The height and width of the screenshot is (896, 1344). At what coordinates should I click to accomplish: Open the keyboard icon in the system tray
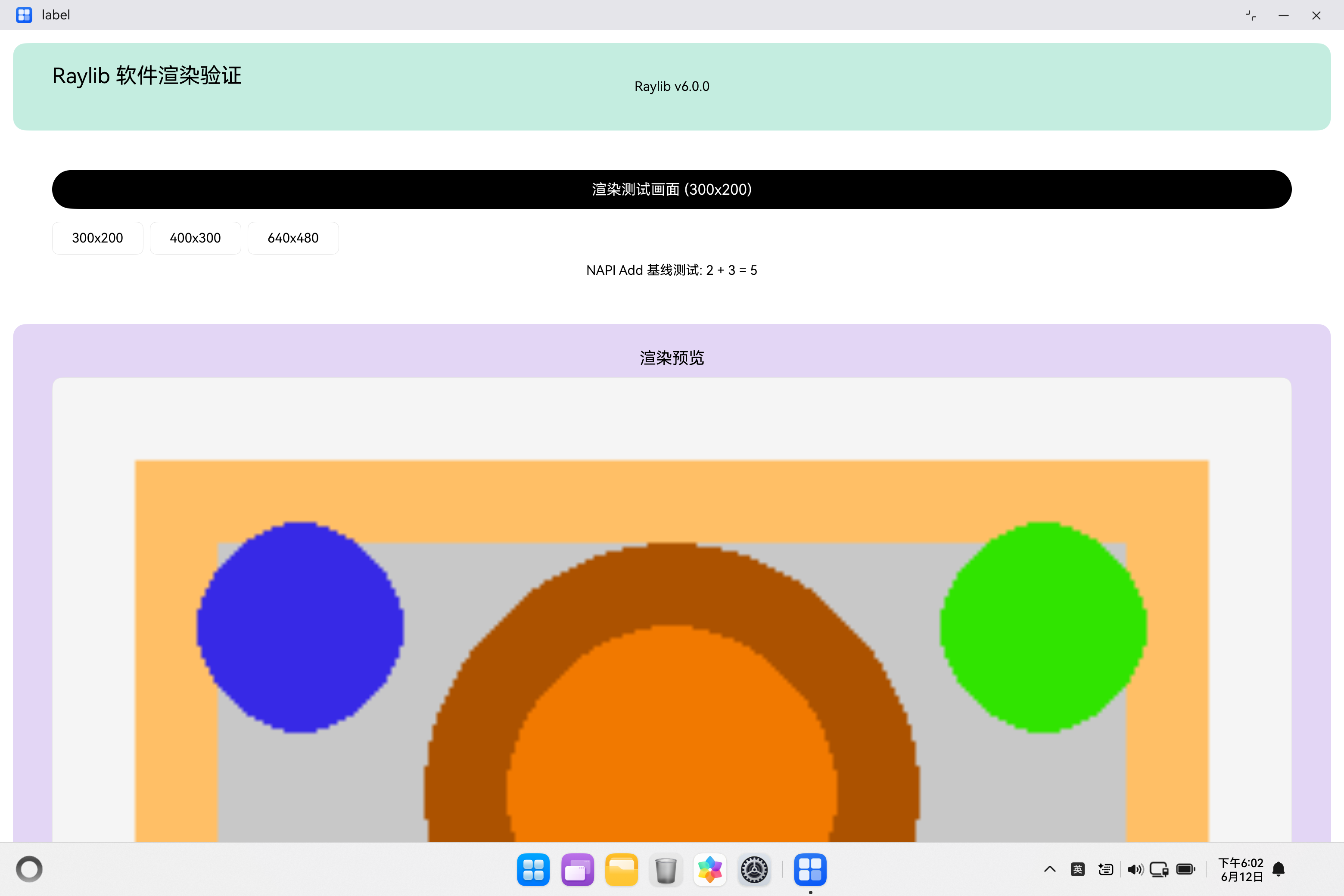(x=1106, y=869)
